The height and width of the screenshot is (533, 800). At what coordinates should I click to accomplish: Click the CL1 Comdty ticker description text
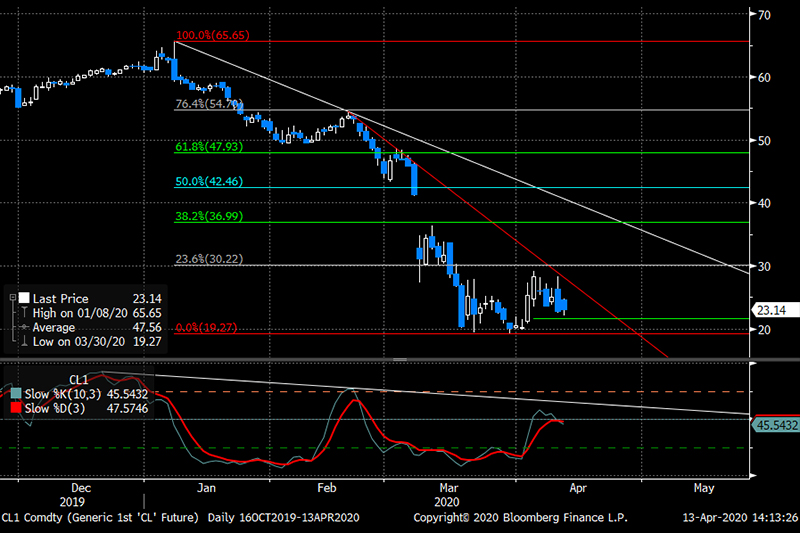click(101, 518)
